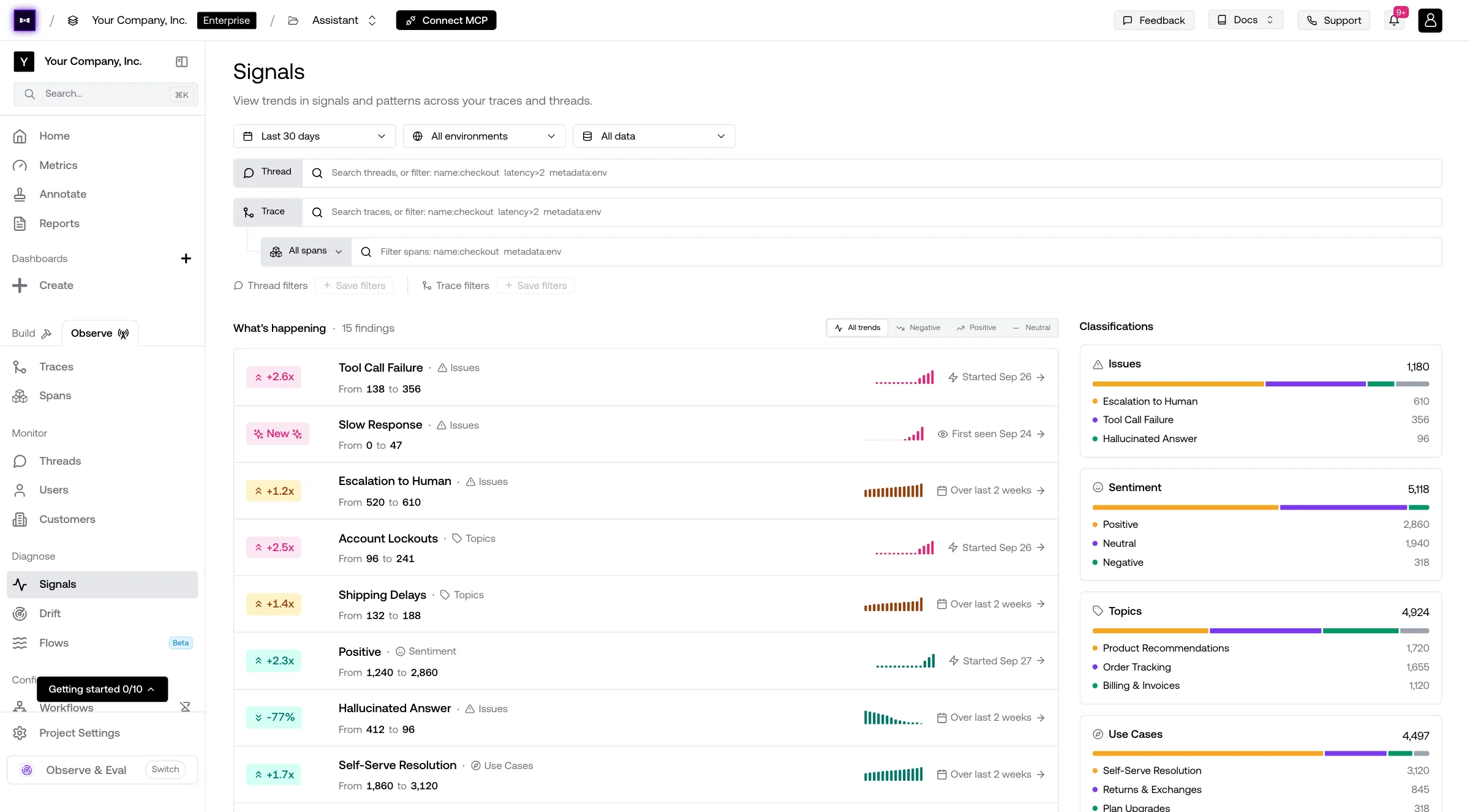Click the Issues classification distribution bar
Viewport: 1470px width, 812px height.
point(1261,384)
